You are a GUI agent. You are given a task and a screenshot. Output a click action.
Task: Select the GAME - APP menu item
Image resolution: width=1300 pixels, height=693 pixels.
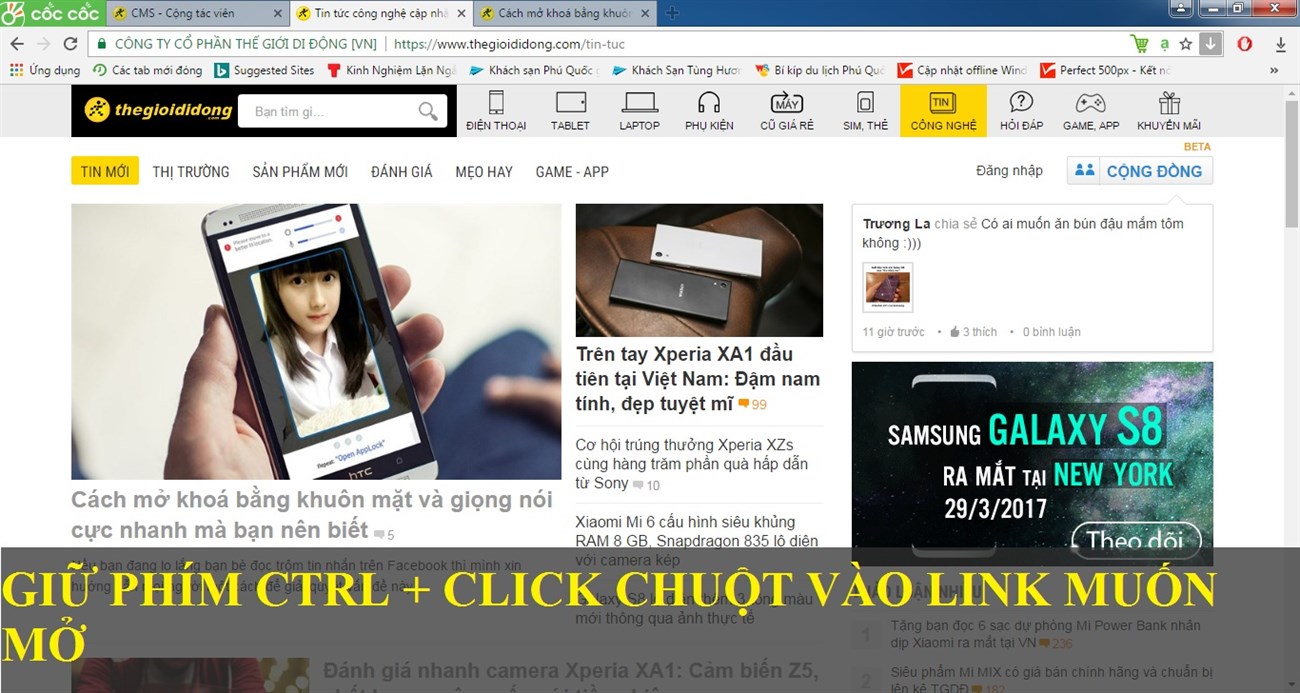(x=572, y=171)
